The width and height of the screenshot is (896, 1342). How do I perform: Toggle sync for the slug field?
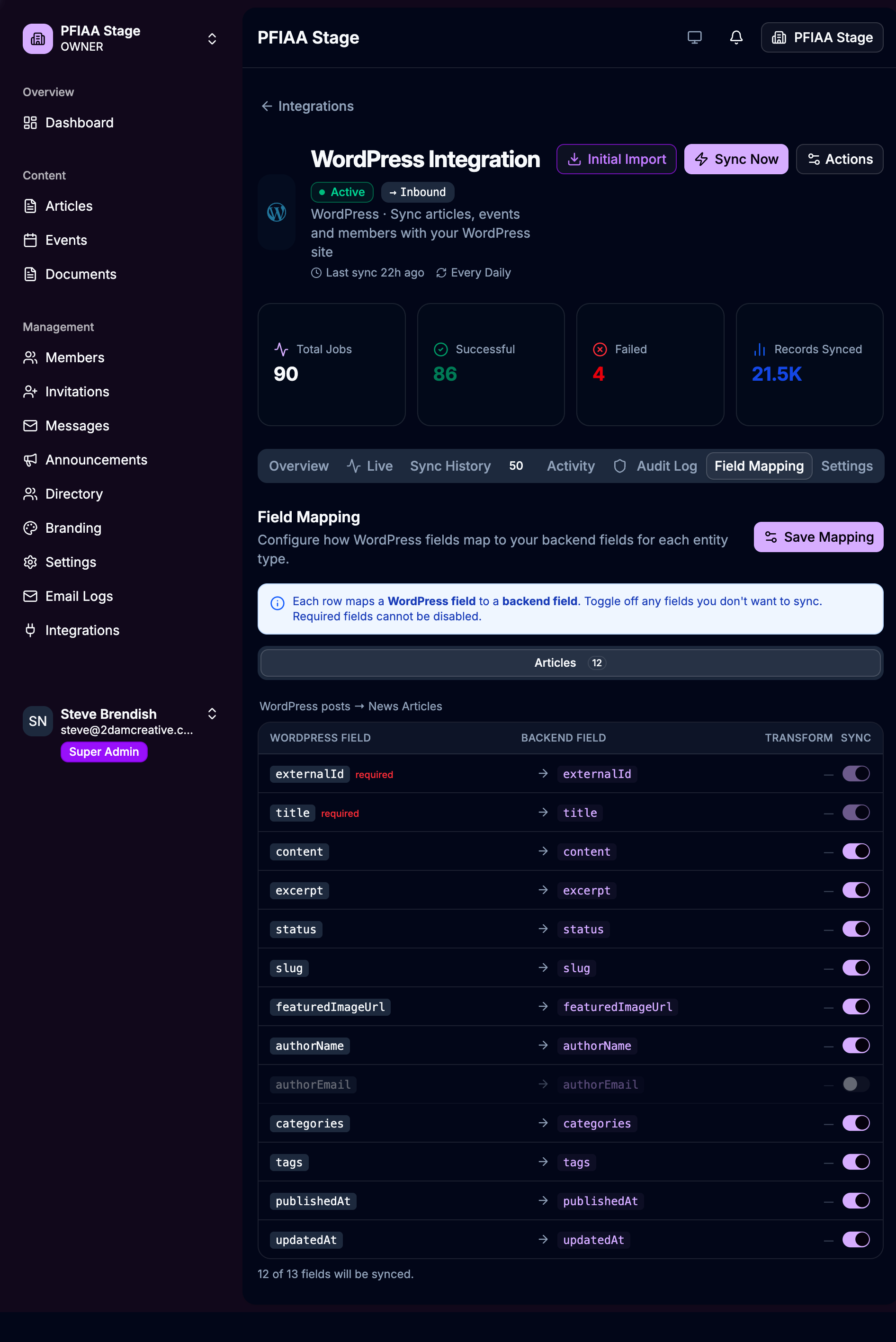click(x=855, y=968)
